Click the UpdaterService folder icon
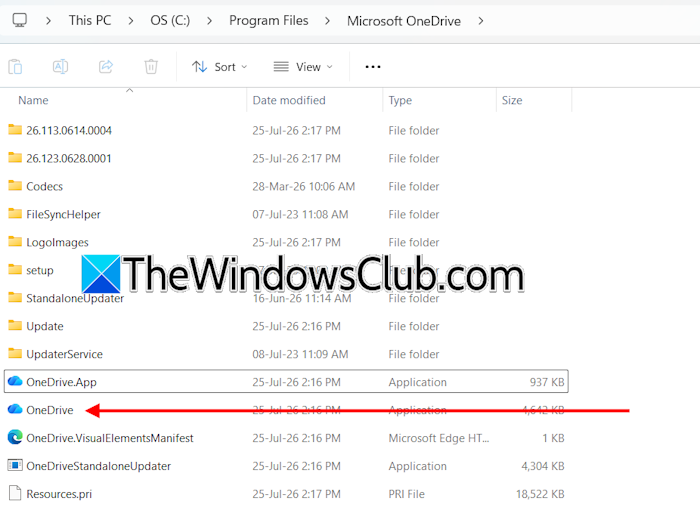This screenshot has width=700, height=523. (x=15, y=353)
